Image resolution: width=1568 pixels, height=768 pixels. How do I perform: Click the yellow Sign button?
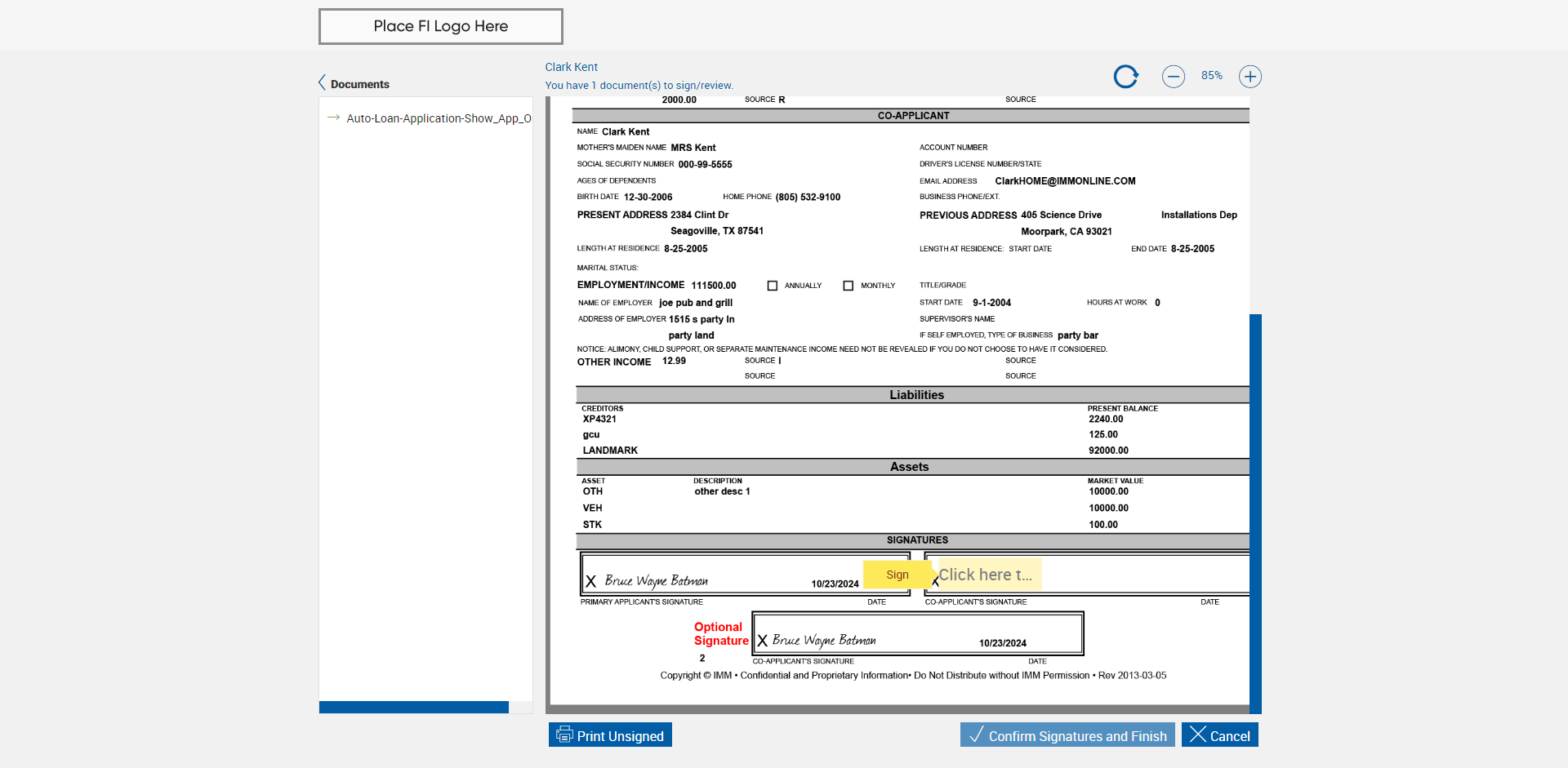pos(897,575)
